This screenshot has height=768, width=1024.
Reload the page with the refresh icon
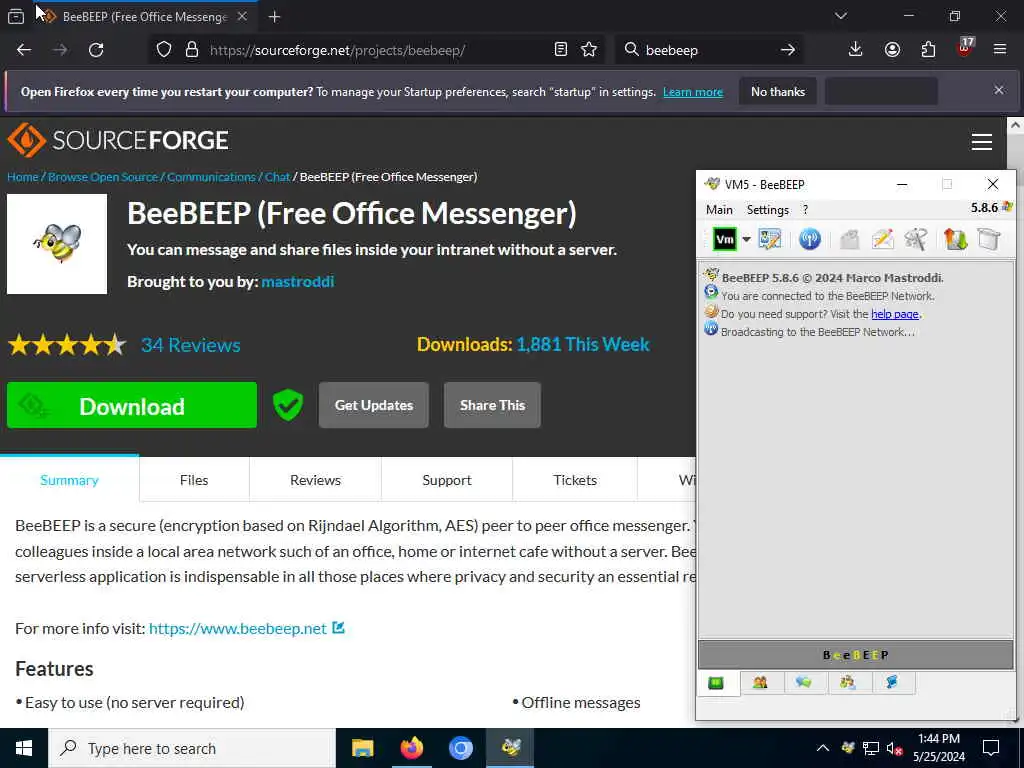click(96, 50)
